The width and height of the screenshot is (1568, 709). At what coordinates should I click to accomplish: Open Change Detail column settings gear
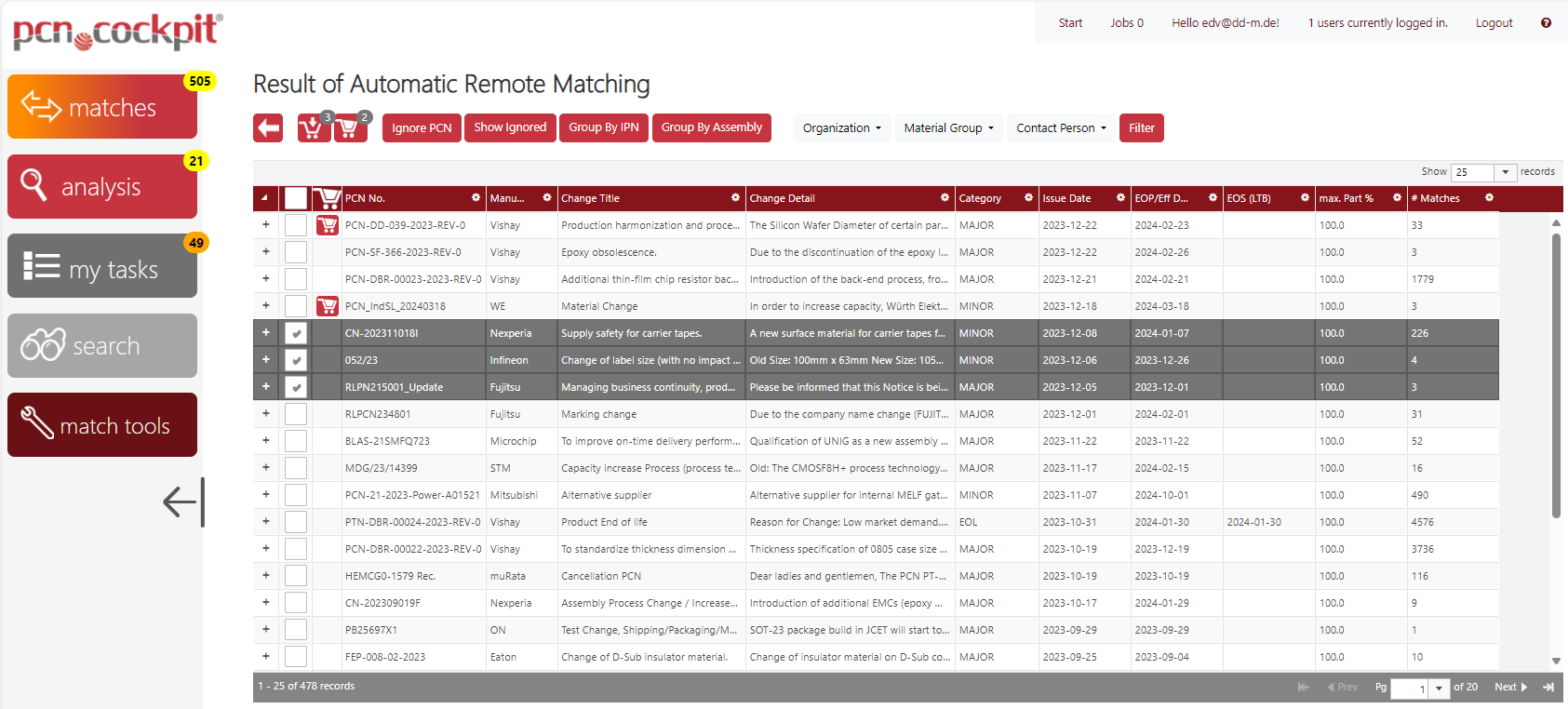tap(945, 197)
